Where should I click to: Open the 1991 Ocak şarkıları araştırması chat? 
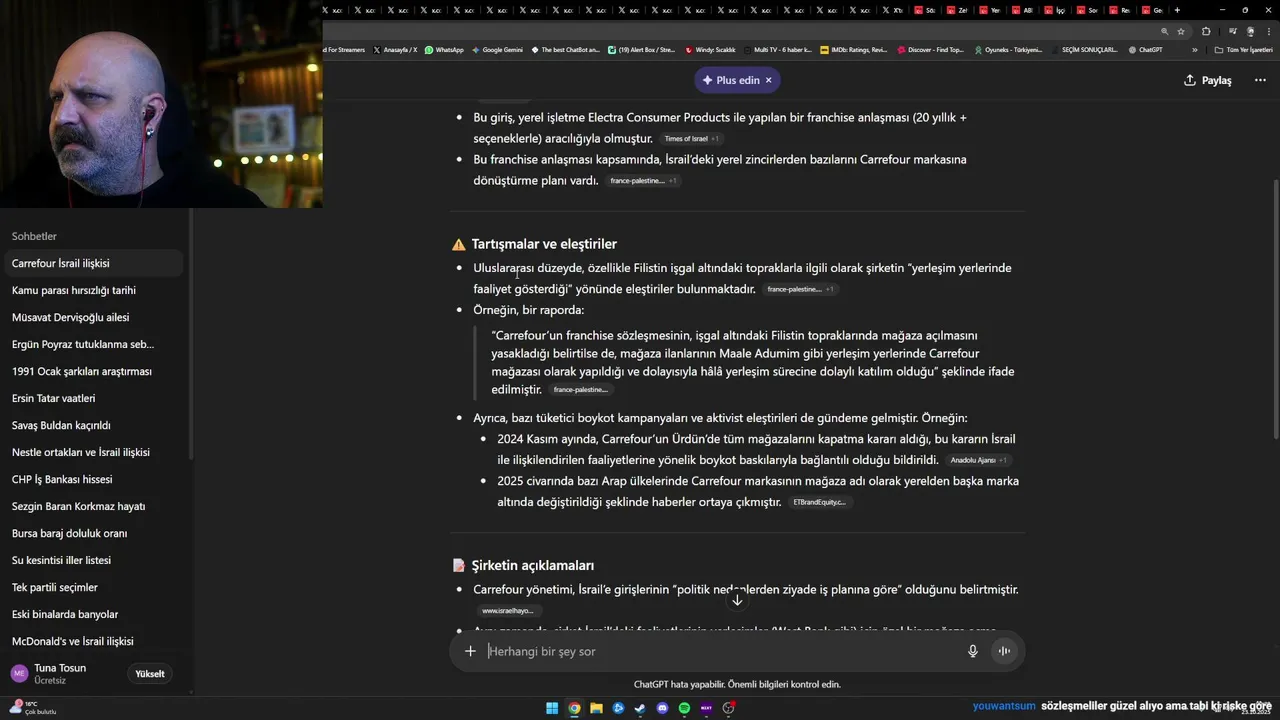click(92, 371)
